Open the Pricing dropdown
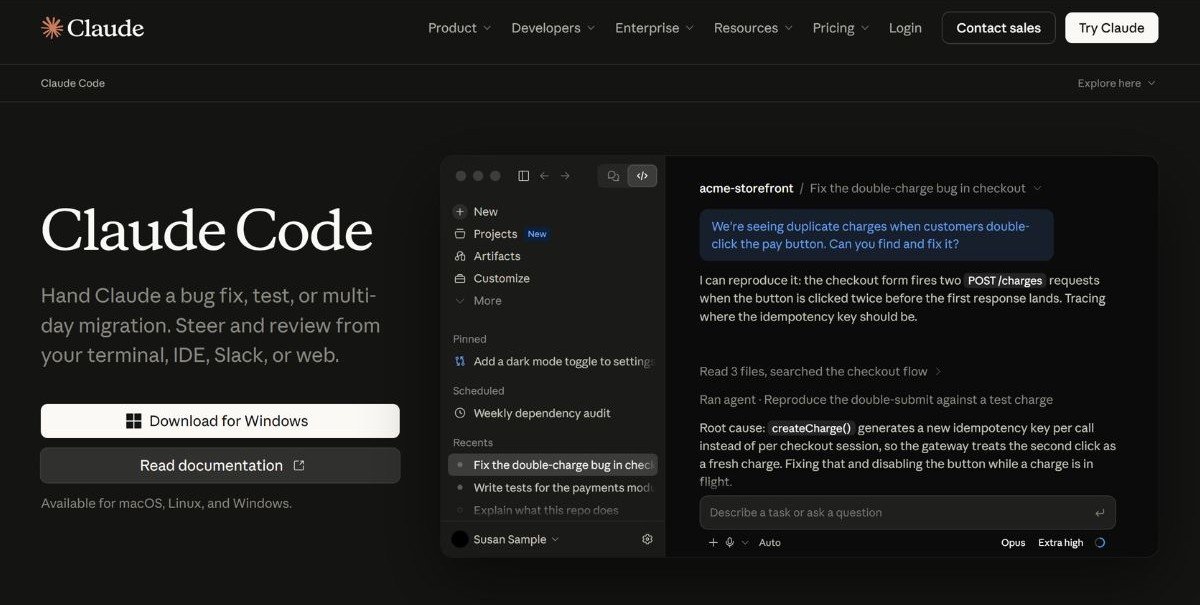 841,28
